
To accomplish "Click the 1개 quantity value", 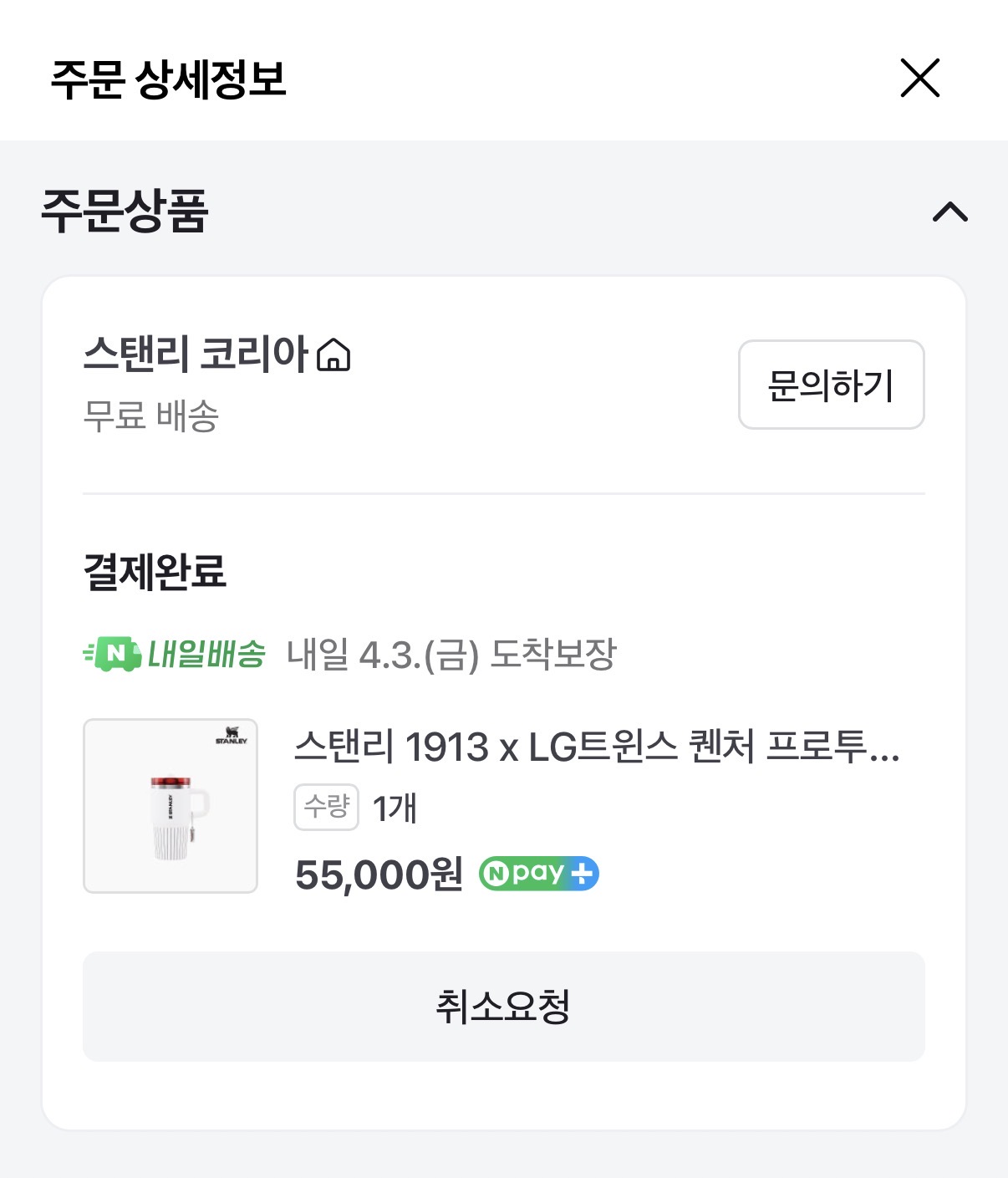I will coord(394,808).
